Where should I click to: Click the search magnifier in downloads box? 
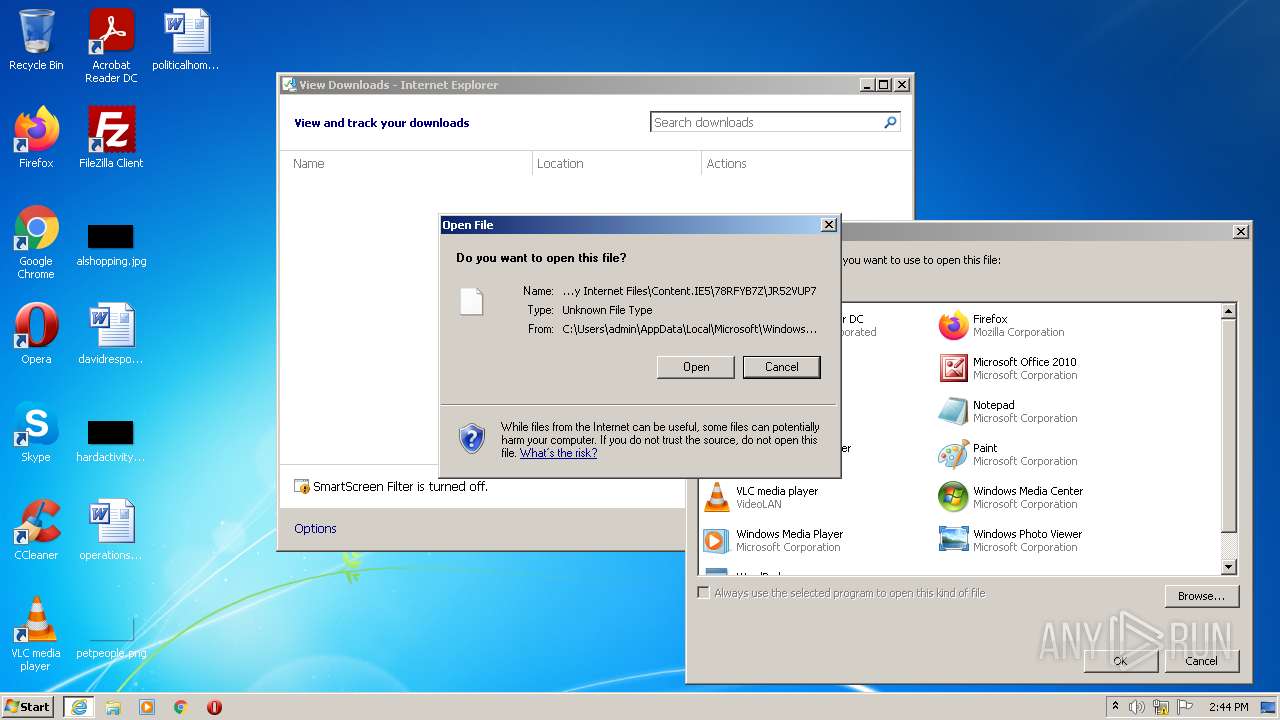[x=890, y=122]
